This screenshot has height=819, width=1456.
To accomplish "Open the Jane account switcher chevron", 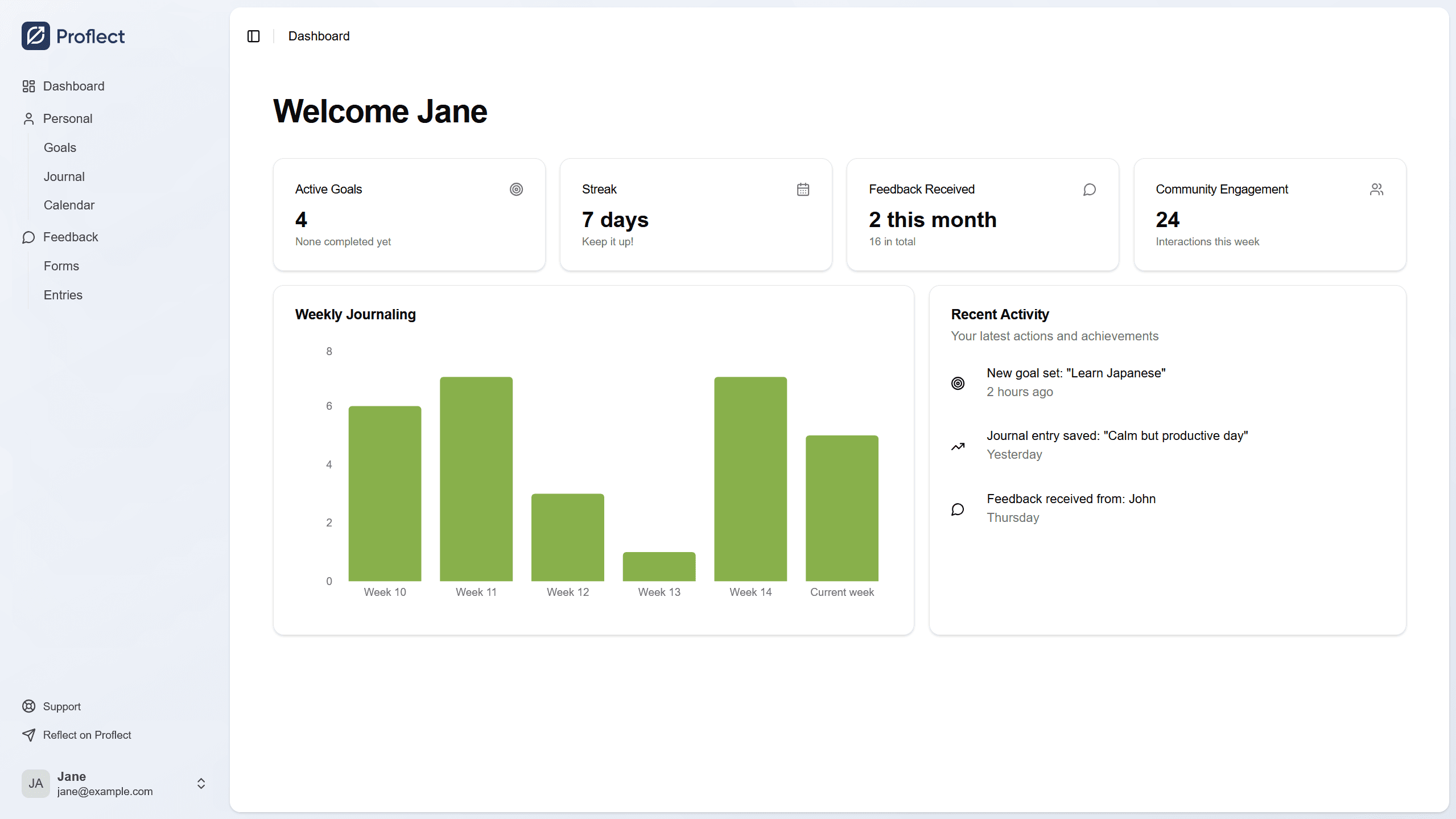I will pos(201,784).
